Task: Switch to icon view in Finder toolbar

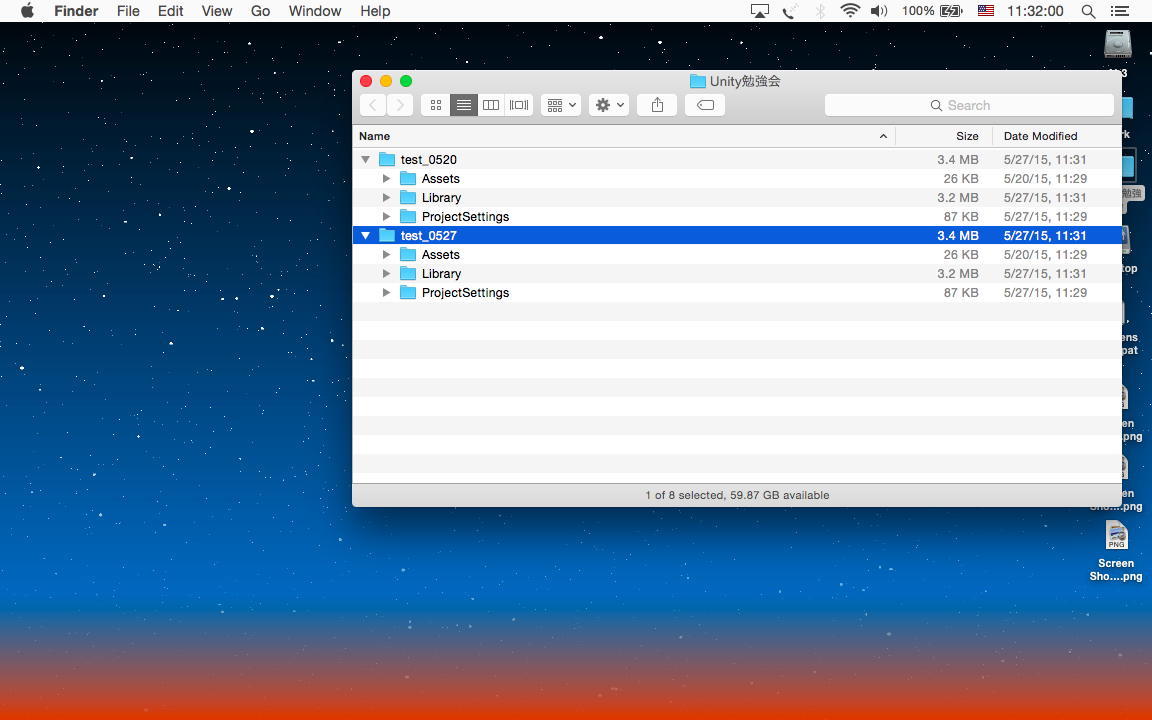Action: pos(436,105)
